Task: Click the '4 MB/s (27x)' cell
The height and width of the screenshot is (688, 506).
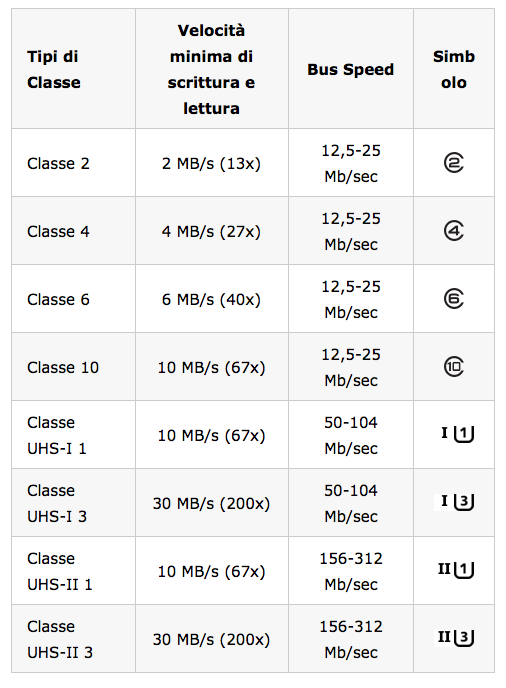Action: [x=211, y=231]
